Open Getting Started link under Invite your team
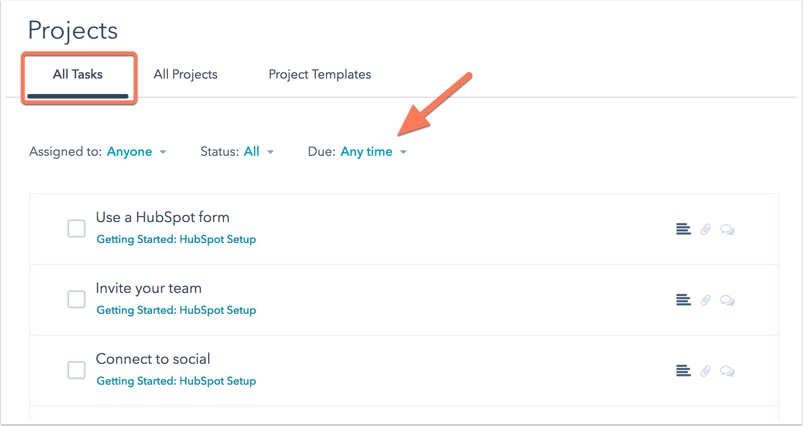Image resolution: width=803 pixels, height=426 pixels. click(176, 310)
